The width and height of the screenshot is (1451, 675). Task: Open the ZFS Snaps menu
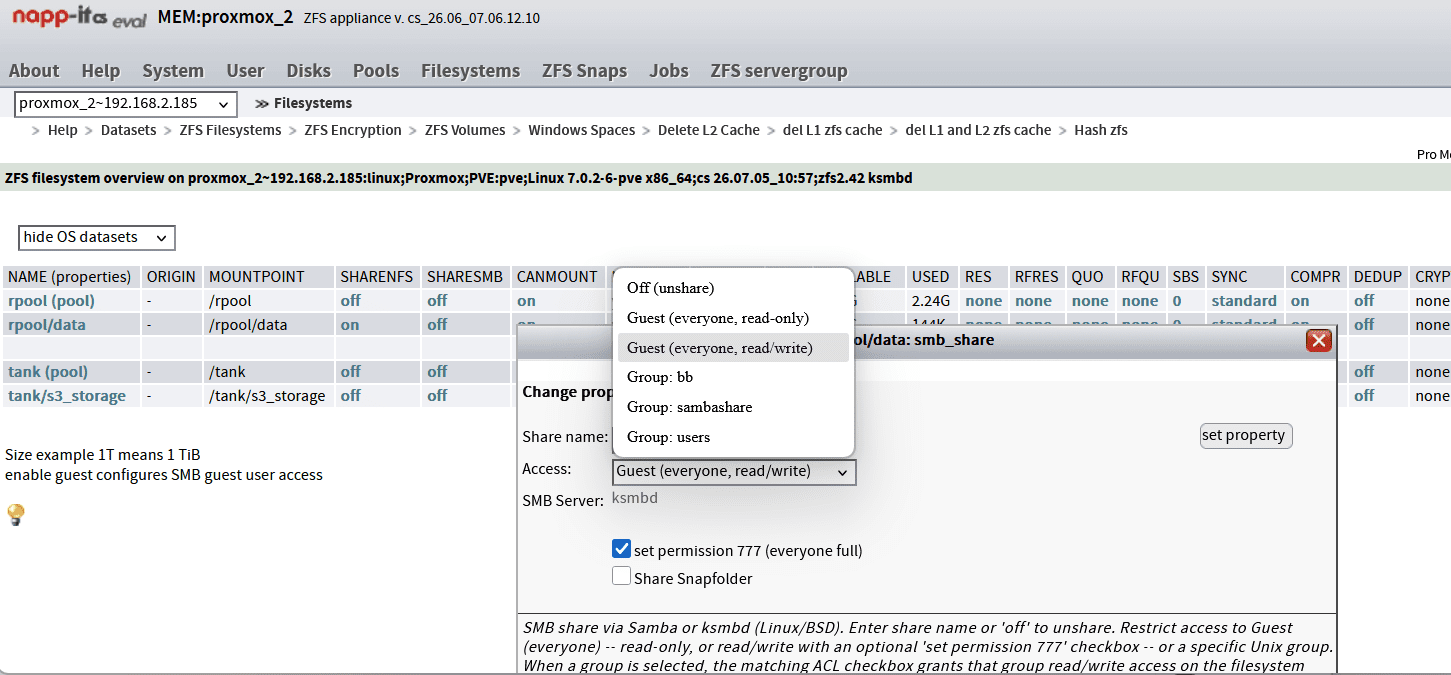tap(584, 71)
